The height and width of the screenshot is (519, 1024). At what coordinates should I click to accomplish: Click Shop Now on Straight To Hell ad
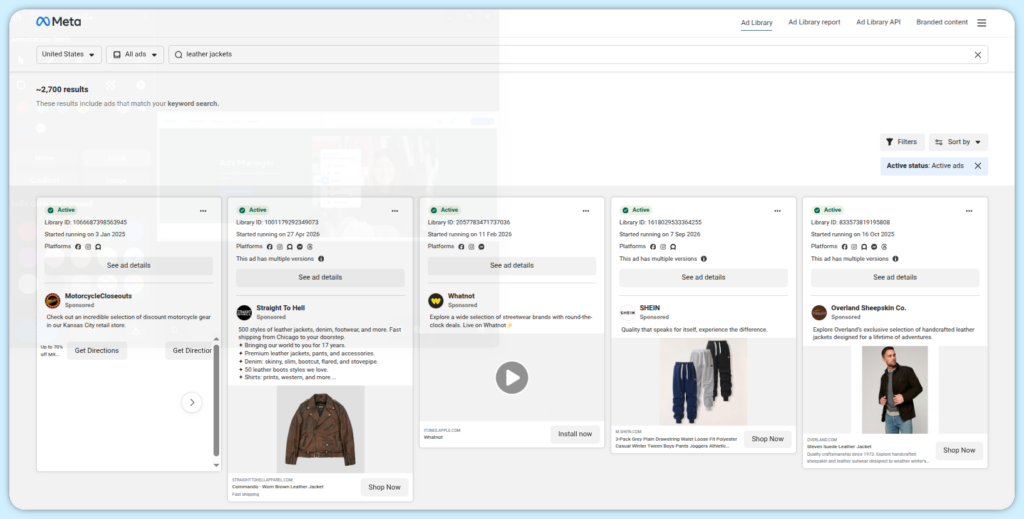click(384, 488)
